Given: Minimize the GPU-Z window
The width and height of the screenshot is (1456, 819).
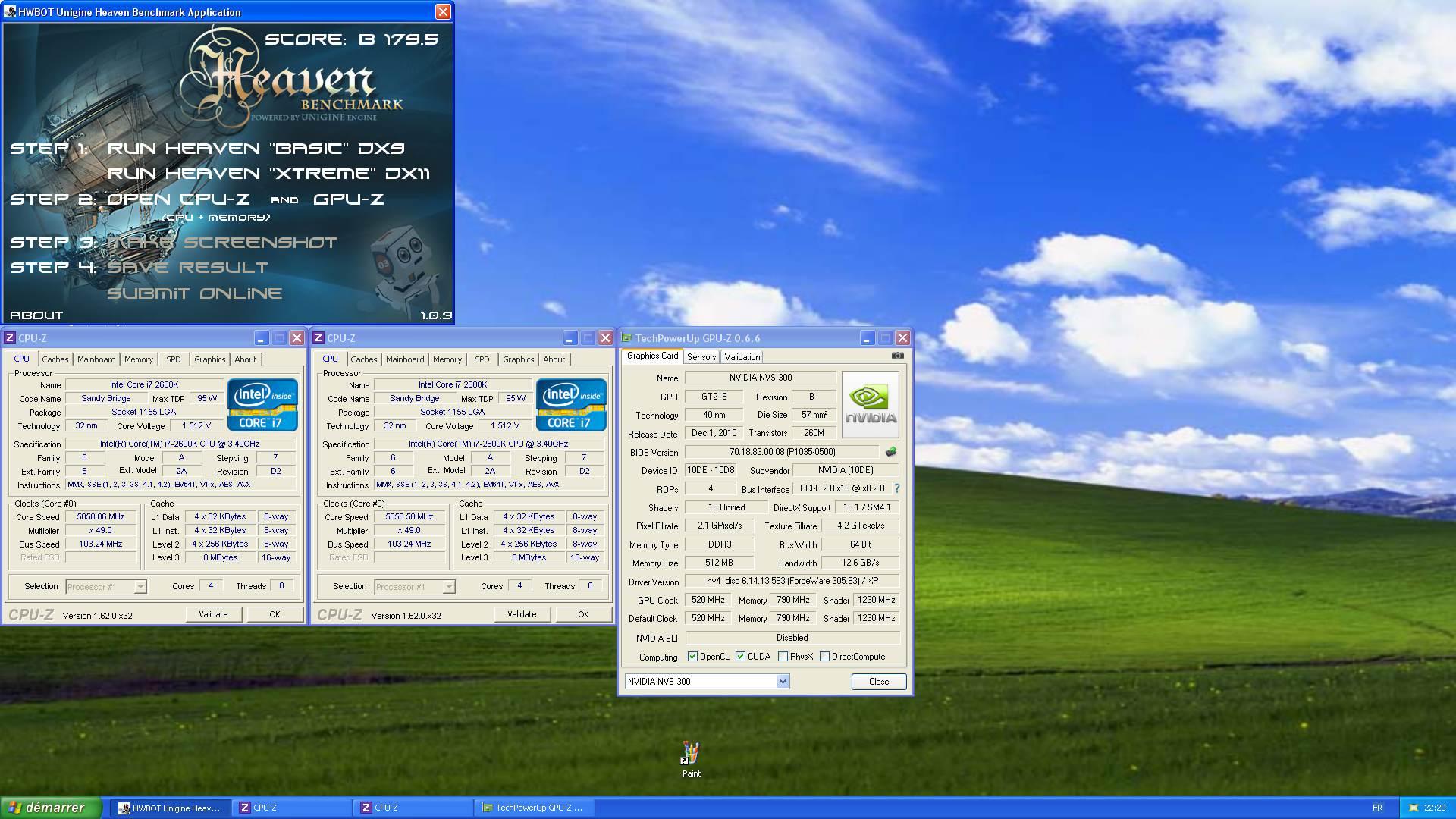Looking at the screenshot, I should click(867, 338).
